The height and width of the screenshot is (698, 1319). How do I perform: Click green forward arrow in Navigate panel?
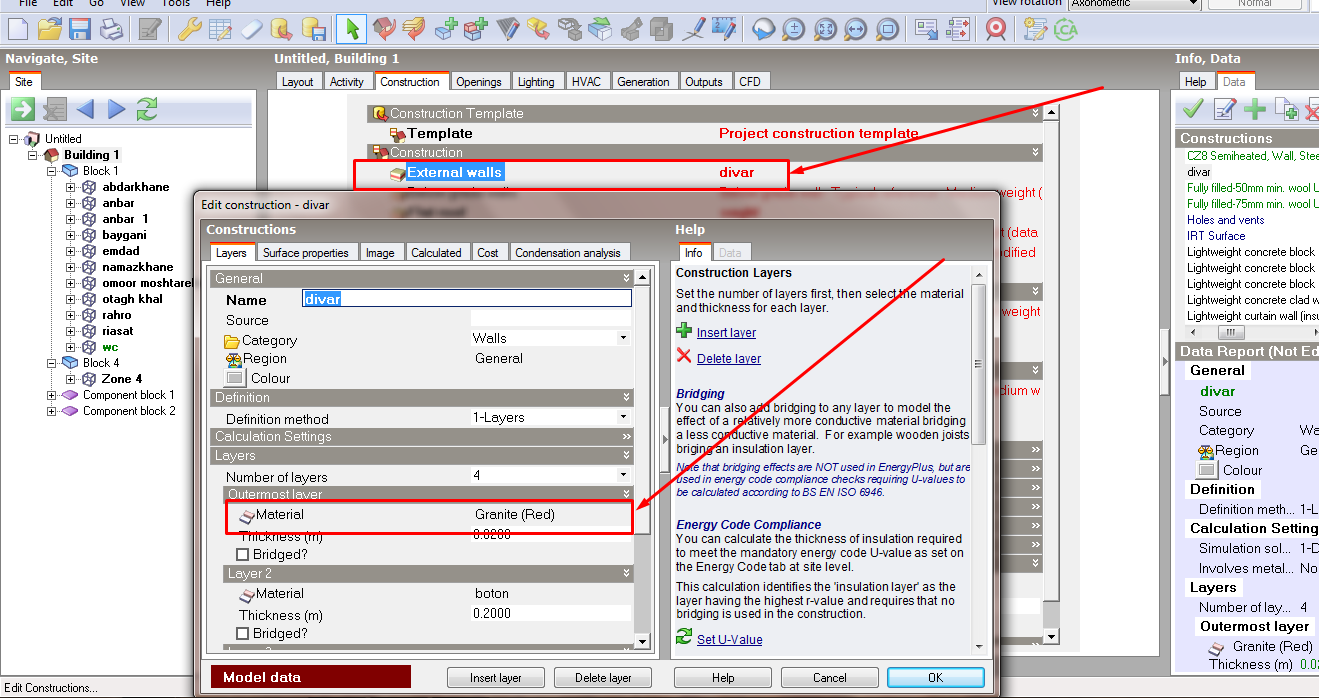23,109
